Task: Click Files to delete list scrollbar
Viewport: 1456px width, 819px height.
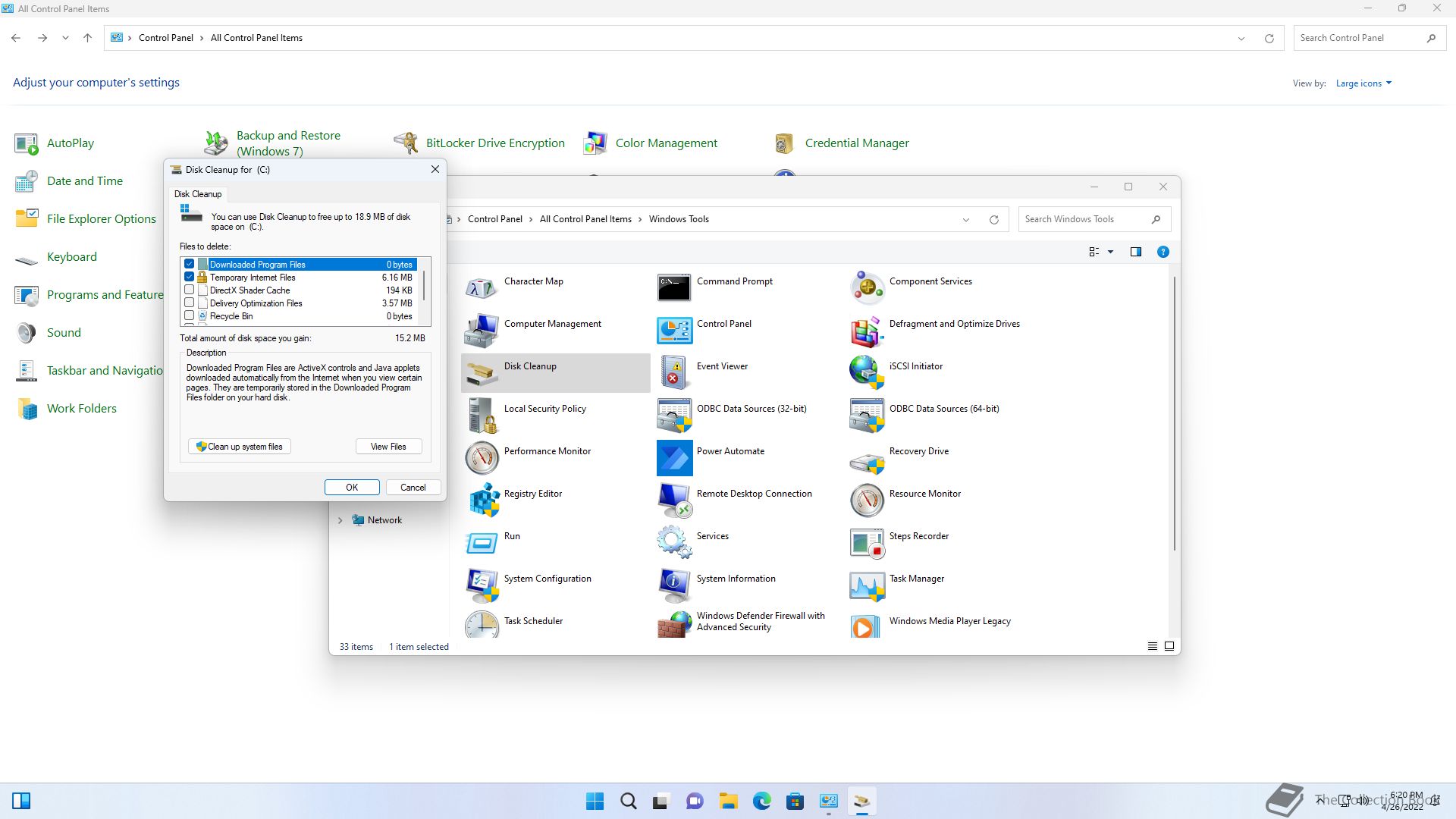Action: (424, 285)
